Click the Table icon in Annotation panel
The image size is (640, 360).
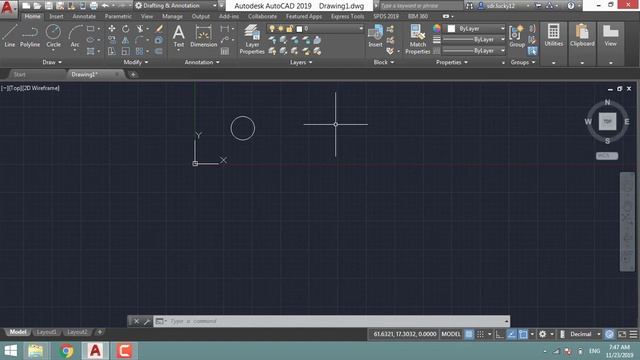coord(225,51)
